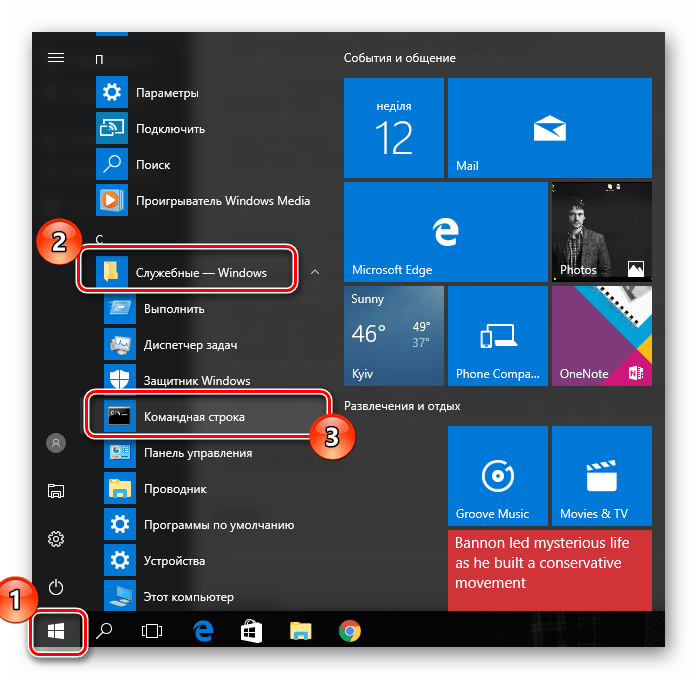Open the hamburger menu in Start
Image resolution: width=697 pixels, height=679 pixels.
[x=56, y=58]
